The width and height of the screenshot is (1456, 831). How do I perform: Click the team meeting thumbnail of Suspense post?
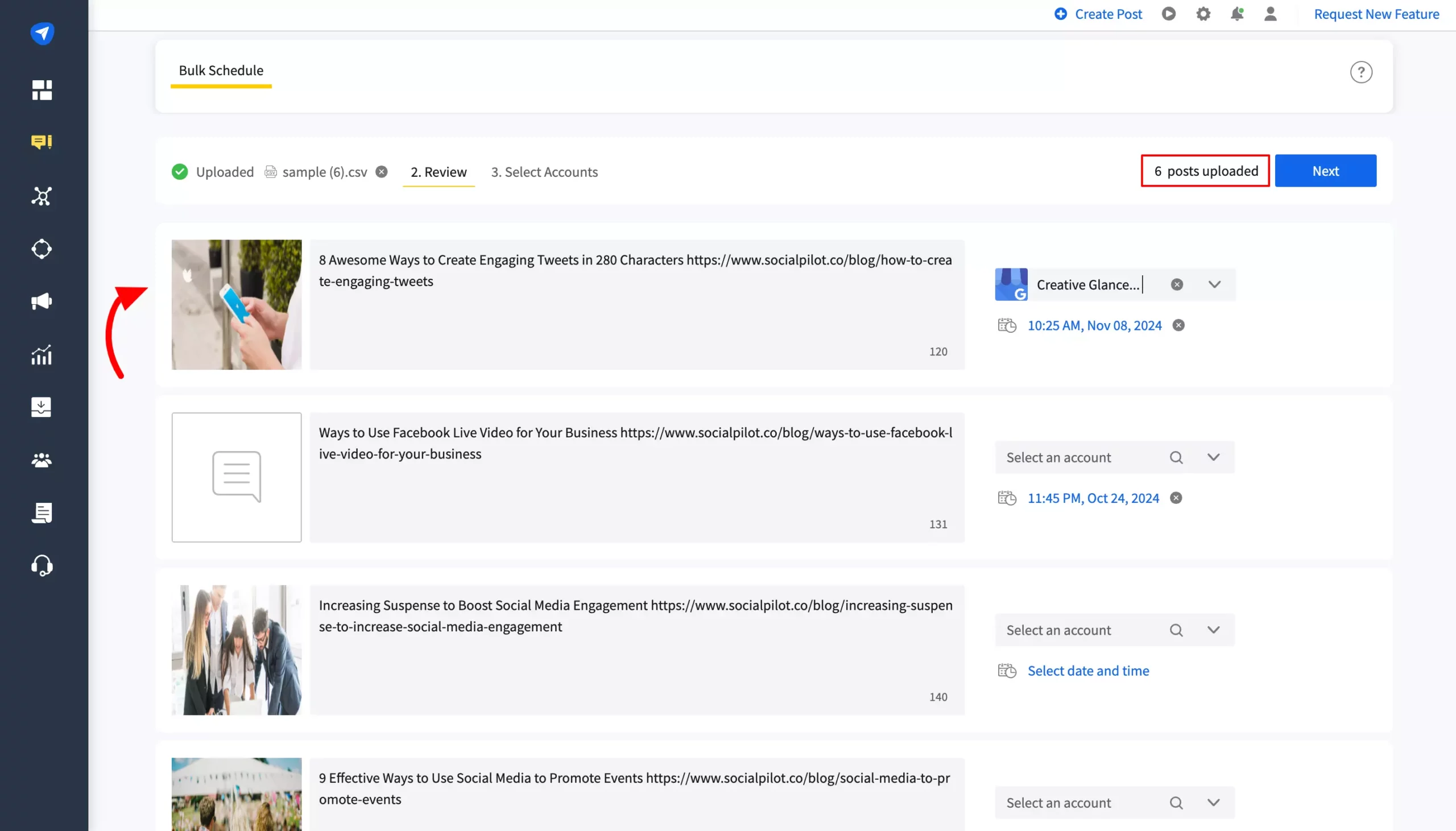(236, 650)
